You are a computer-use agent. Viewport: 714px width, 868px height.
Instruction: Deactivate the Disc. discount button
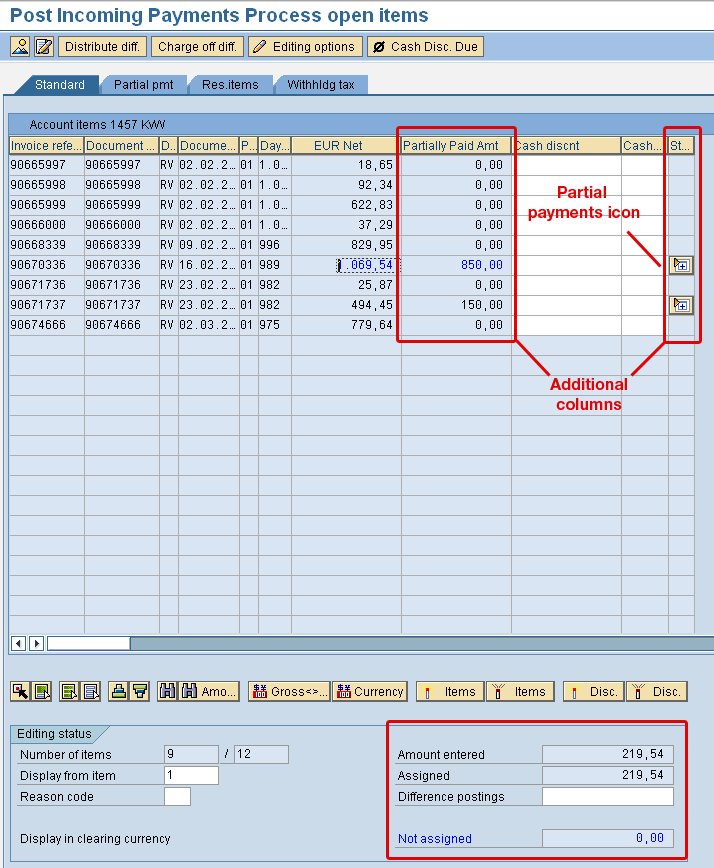tap(657, 691)
